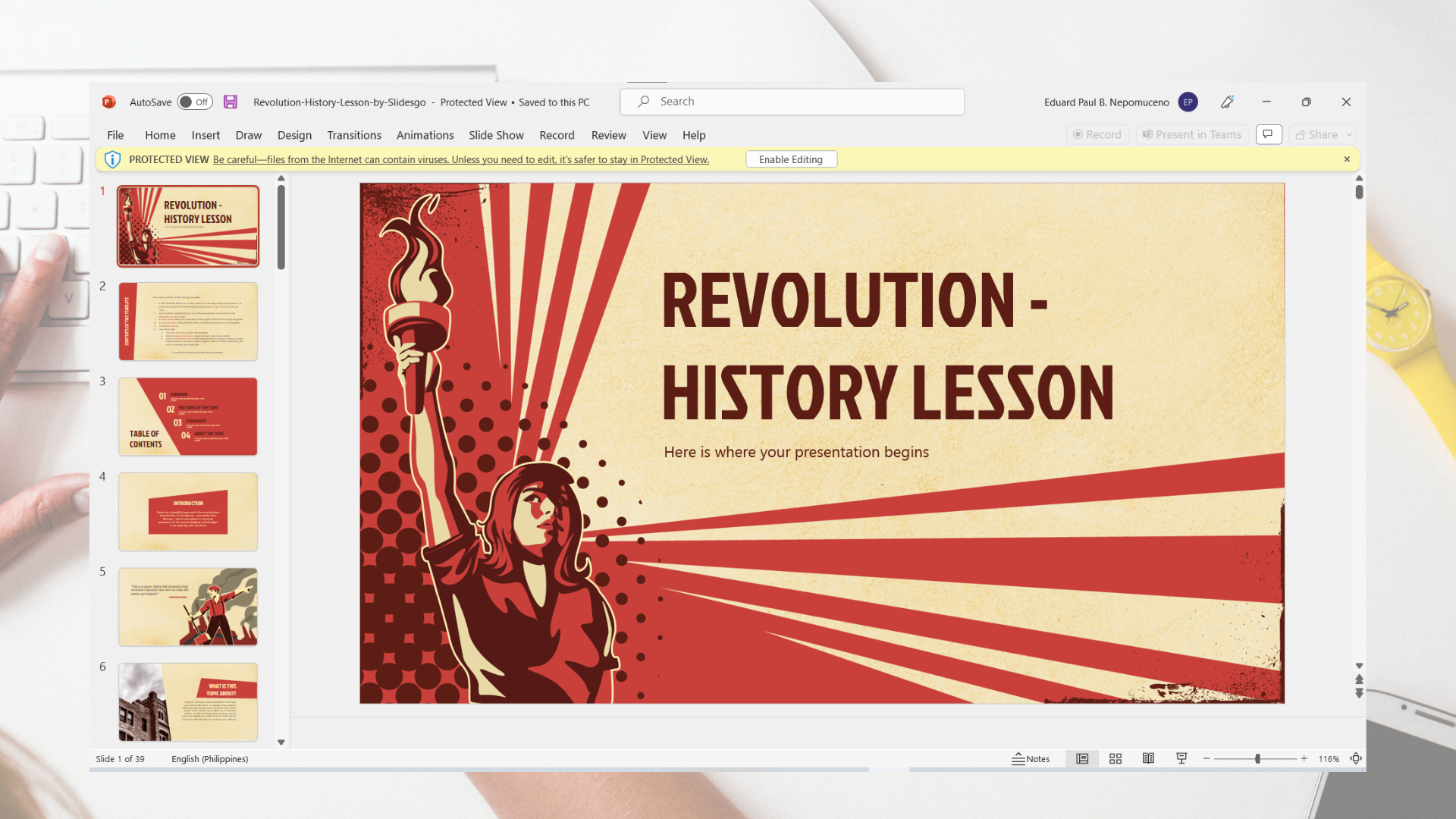Click the Save icon in title bar

pos(231,102)
